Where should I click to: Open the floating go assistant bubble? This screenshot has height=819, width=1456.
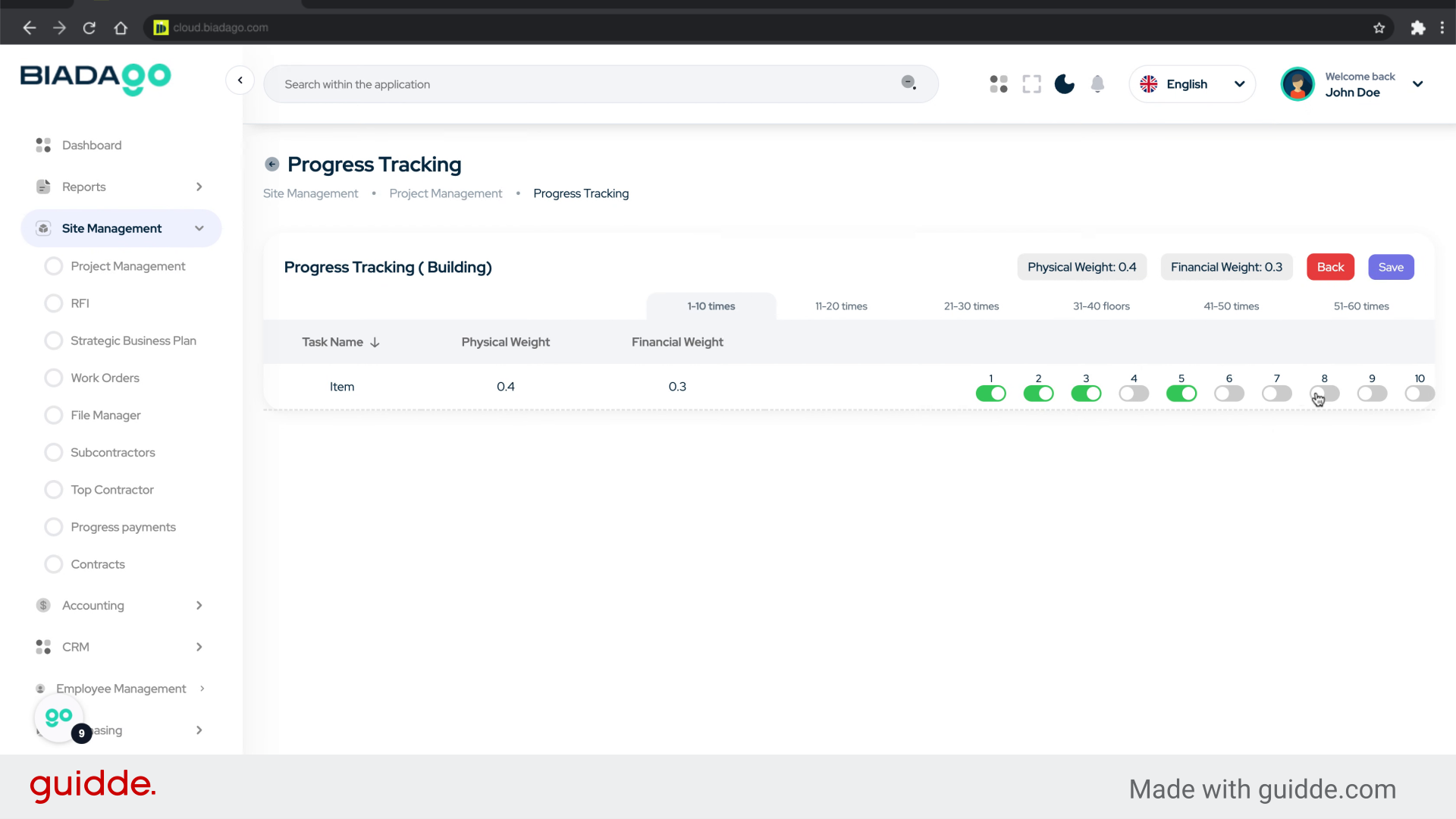point(59,717)
